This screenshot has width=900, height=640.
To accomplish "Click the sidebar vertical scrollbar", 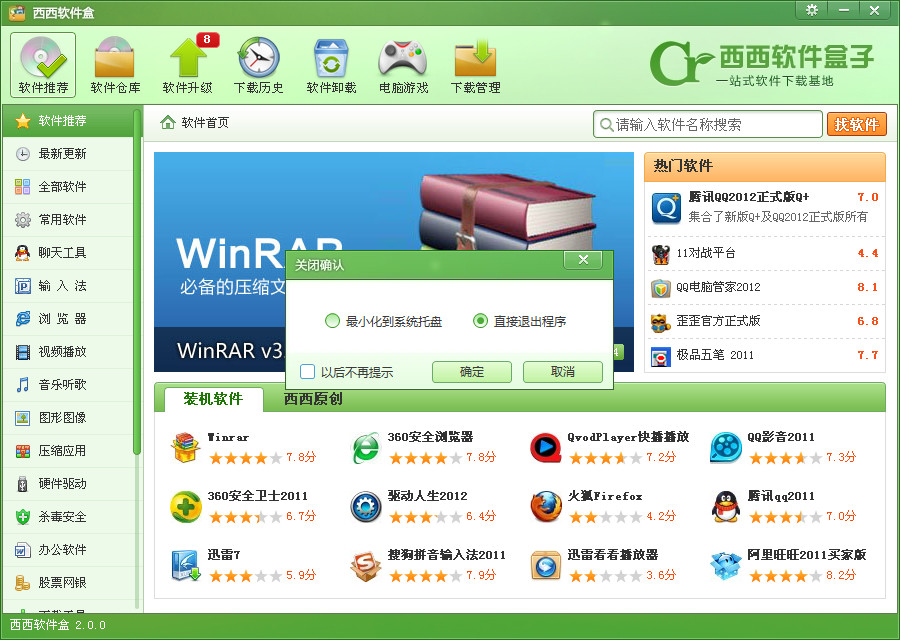I will (x=137, y=281).
